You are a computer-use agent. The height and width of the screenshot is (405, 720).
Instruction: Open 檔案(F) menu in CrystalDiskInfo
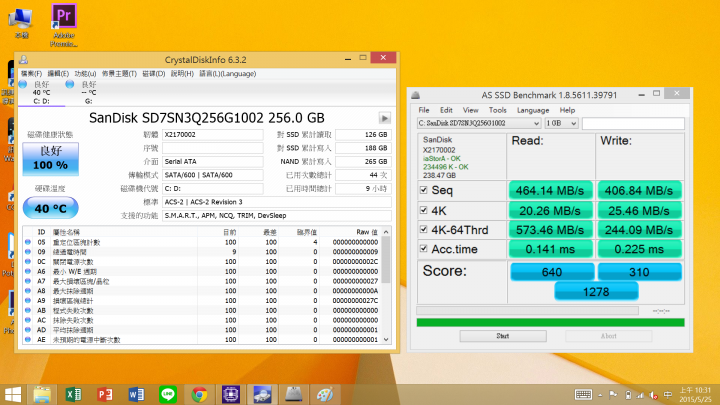31,73
